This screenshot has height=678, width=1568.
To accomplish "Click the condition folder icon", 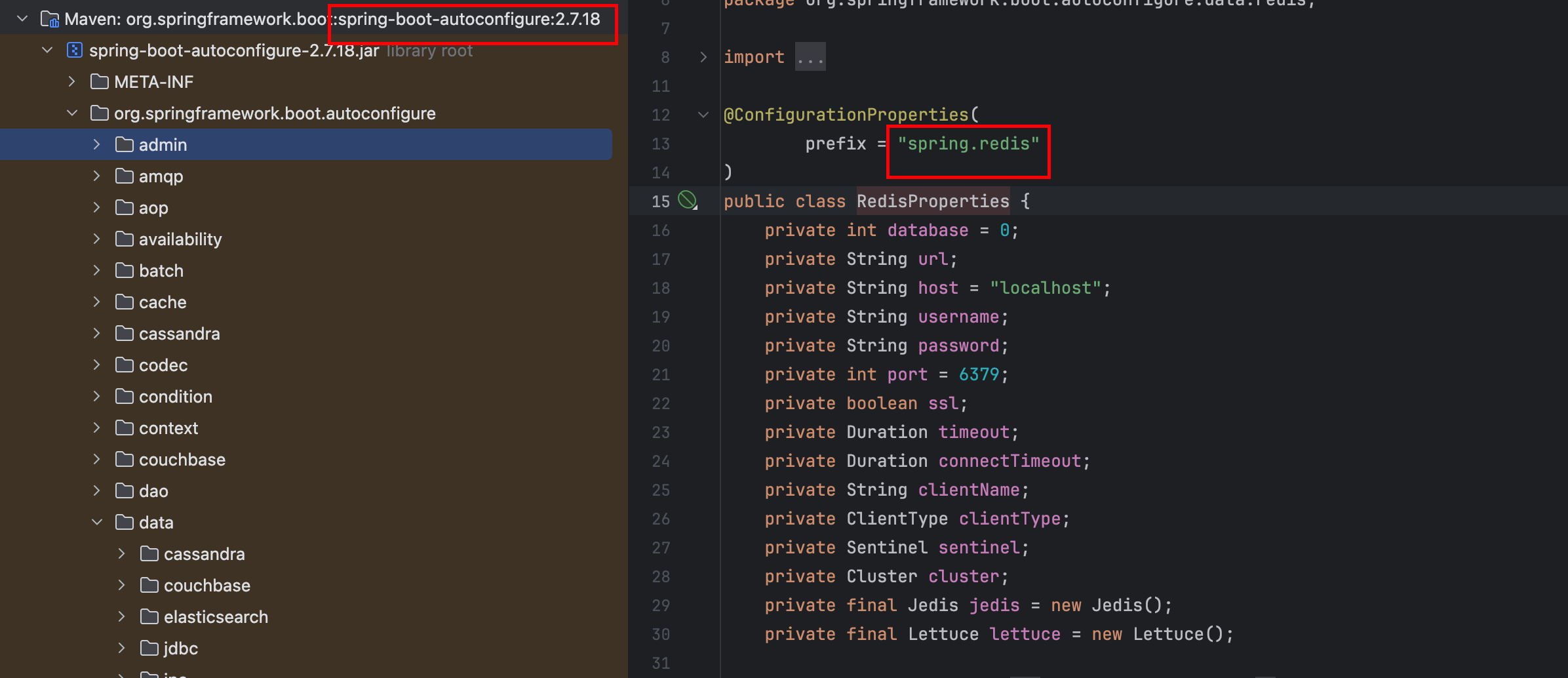I will click(125, 397).
